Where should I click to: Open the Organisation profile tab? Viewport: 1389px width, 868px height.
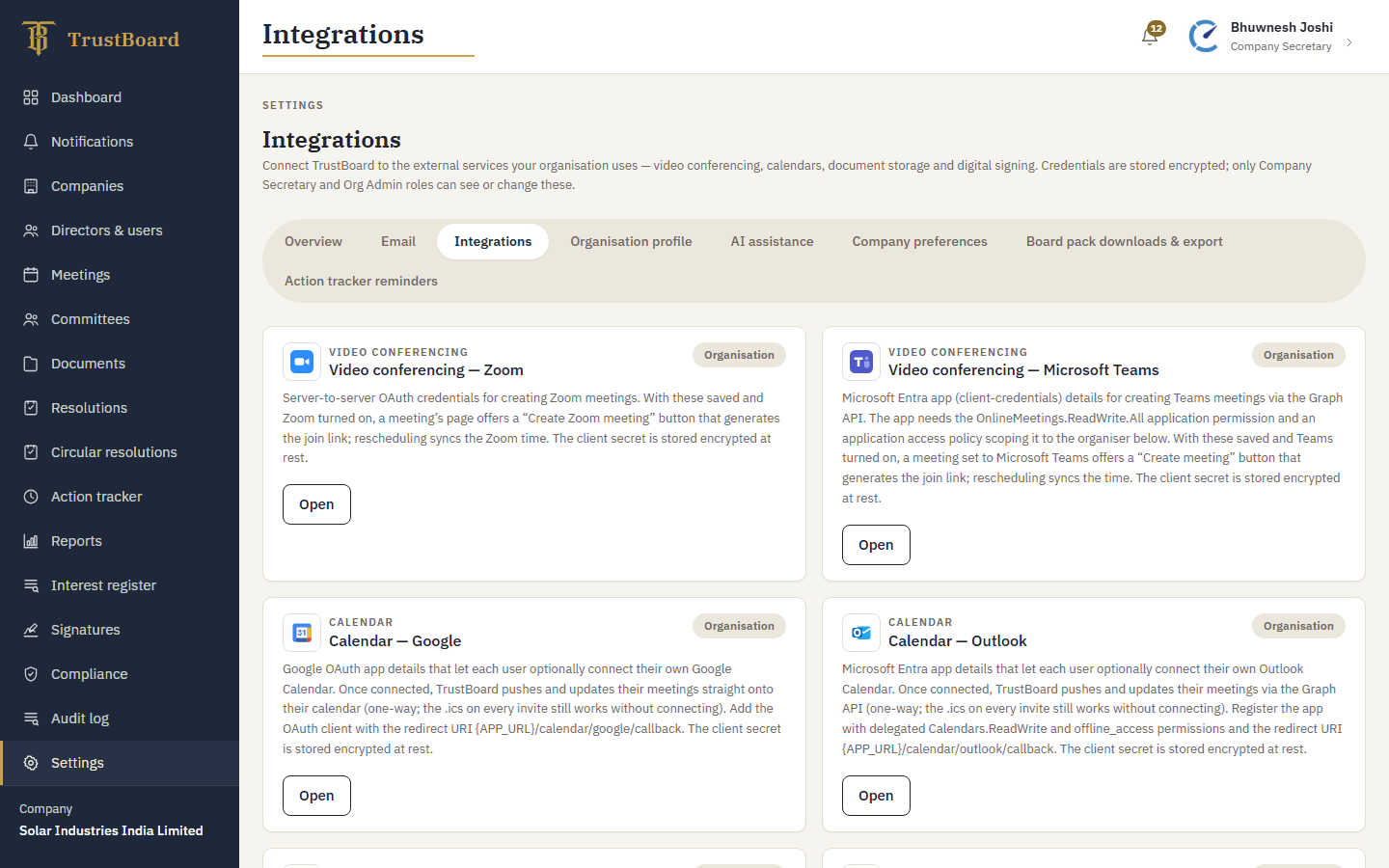[x=631, y=241]
